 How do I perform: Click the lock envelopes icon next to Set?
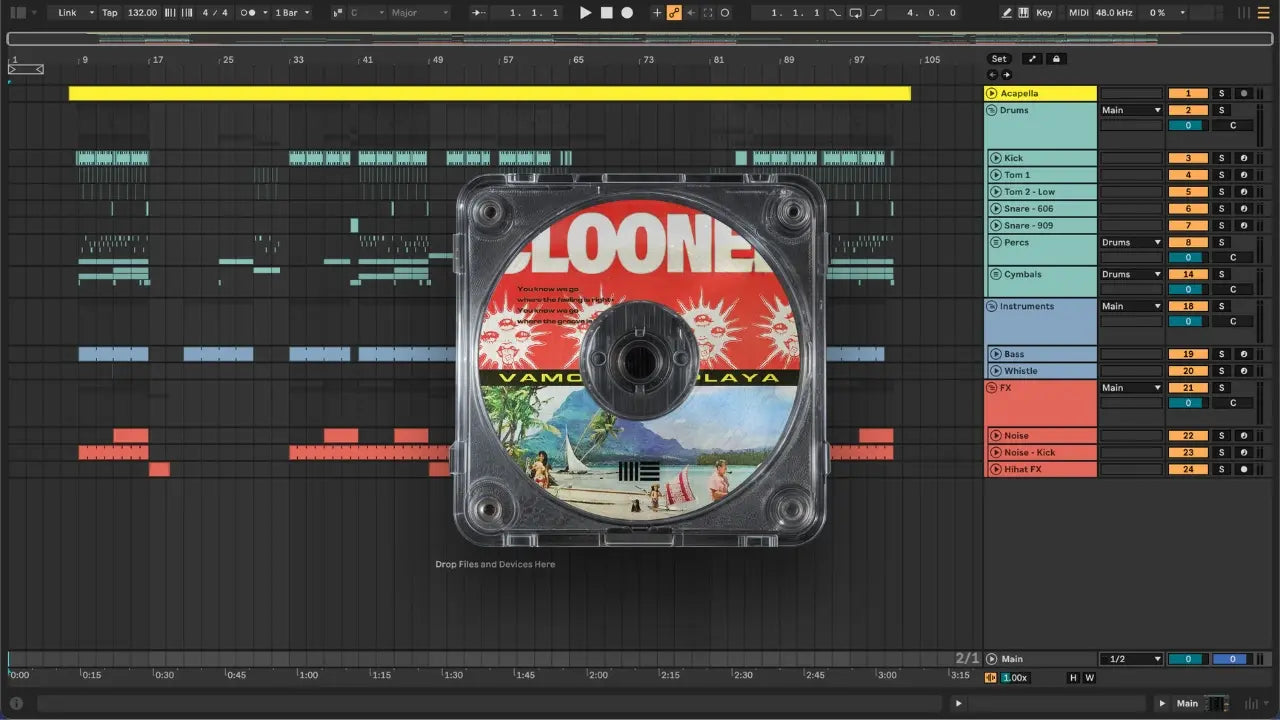pos(1057,59)
